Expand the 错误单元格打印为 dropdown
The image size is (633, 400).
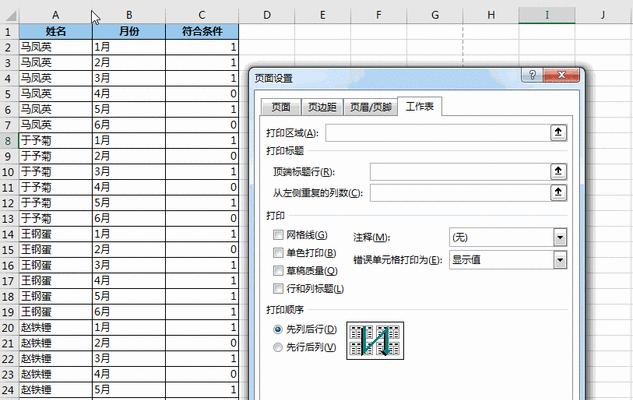[x=560, y=259]
